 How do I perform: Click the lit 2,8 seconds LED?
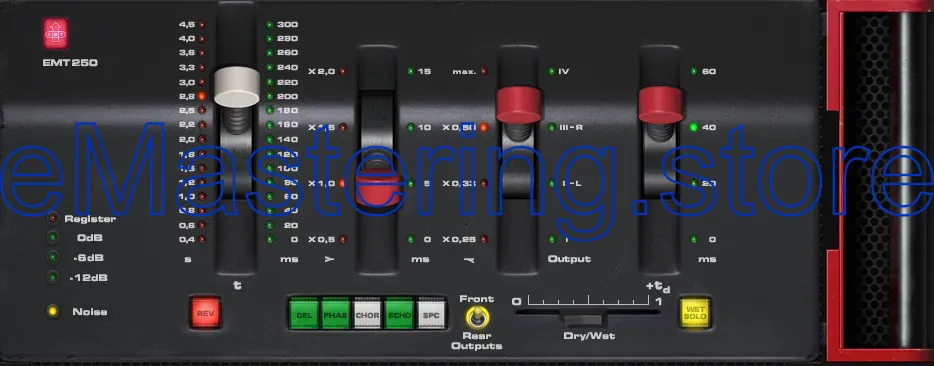click(202, 96)
